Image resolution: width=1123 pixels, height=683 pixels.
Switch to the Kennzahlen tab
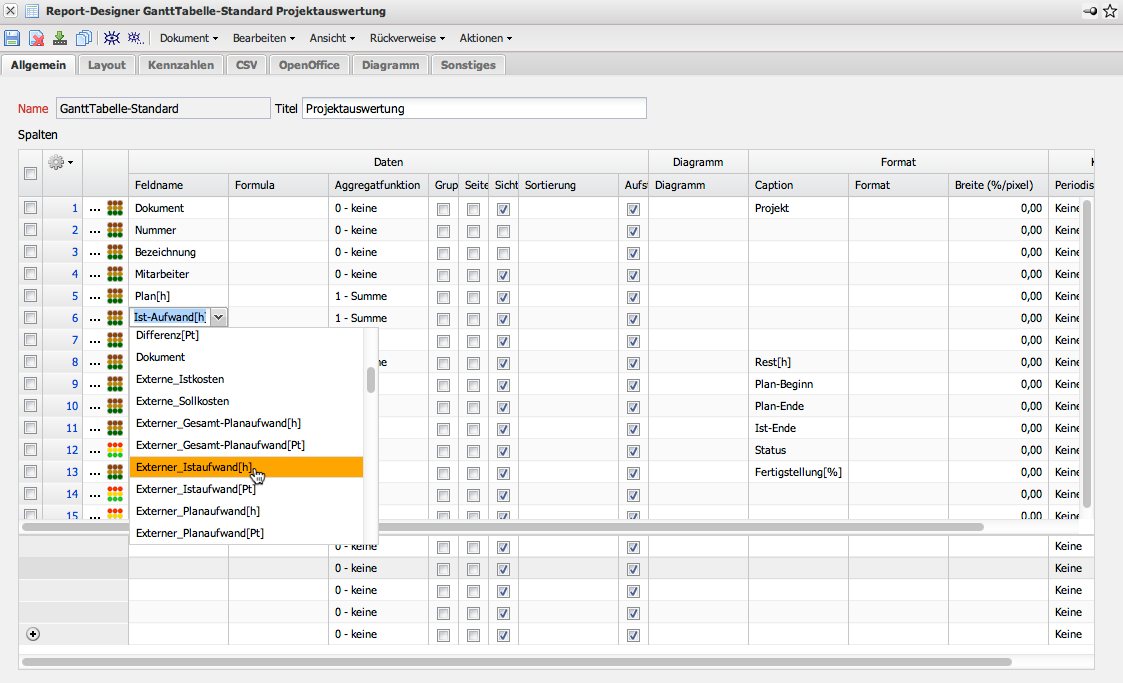click(181, 65)
